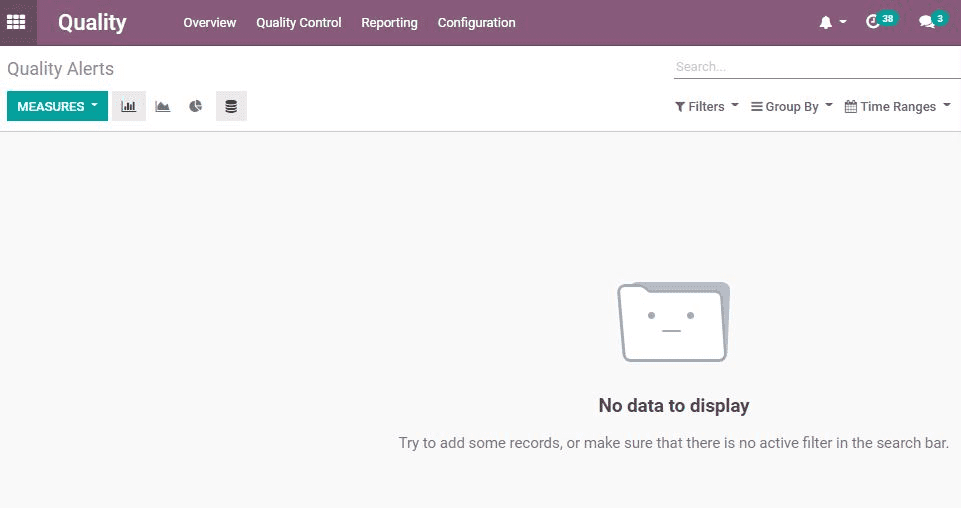Expand the Measures dropdown
961x508 pixels.
click(x=58, y=106)
